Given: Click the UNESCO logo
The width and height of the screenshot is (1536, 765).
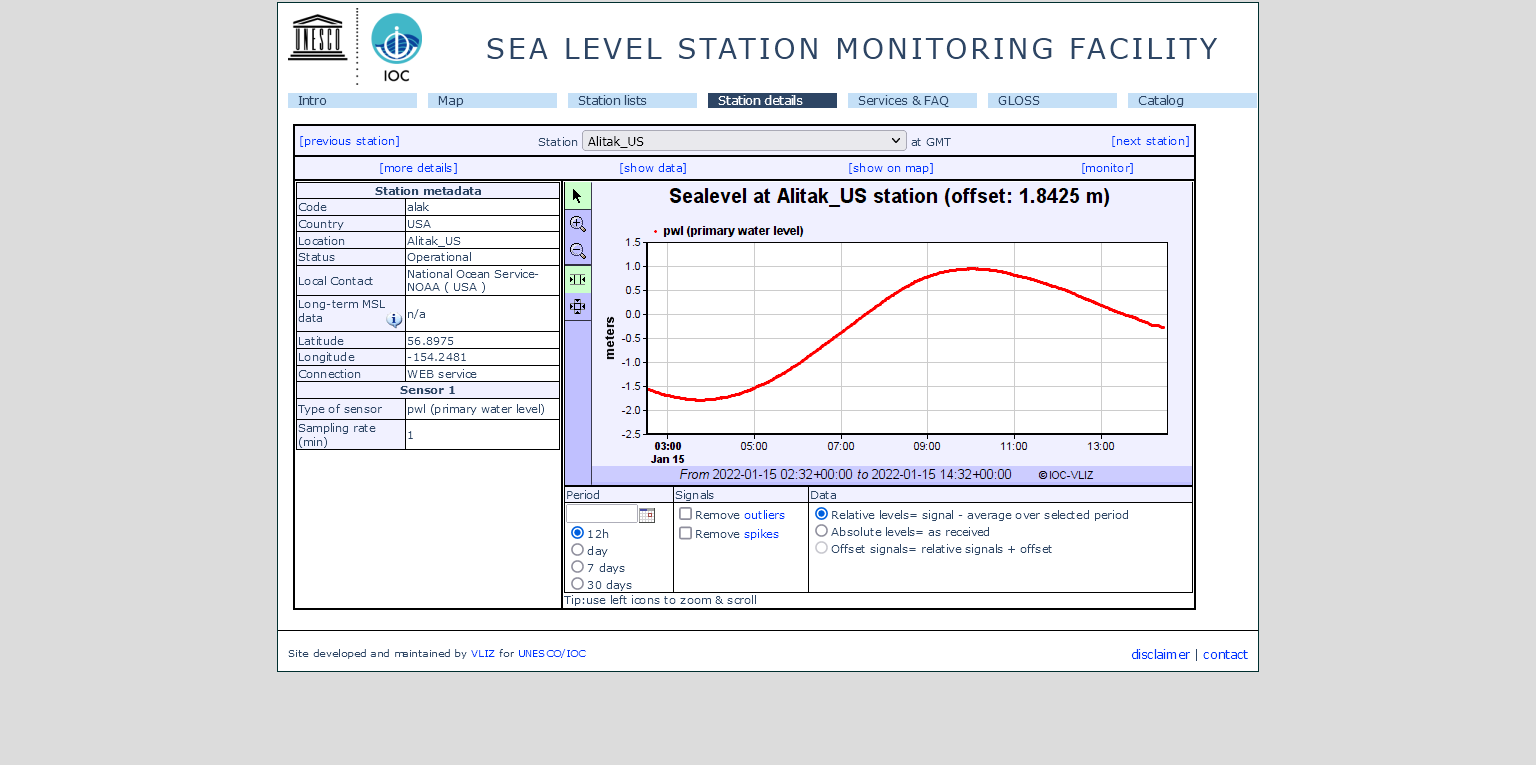Looking at the screenshot, I should tap(318, 37).
